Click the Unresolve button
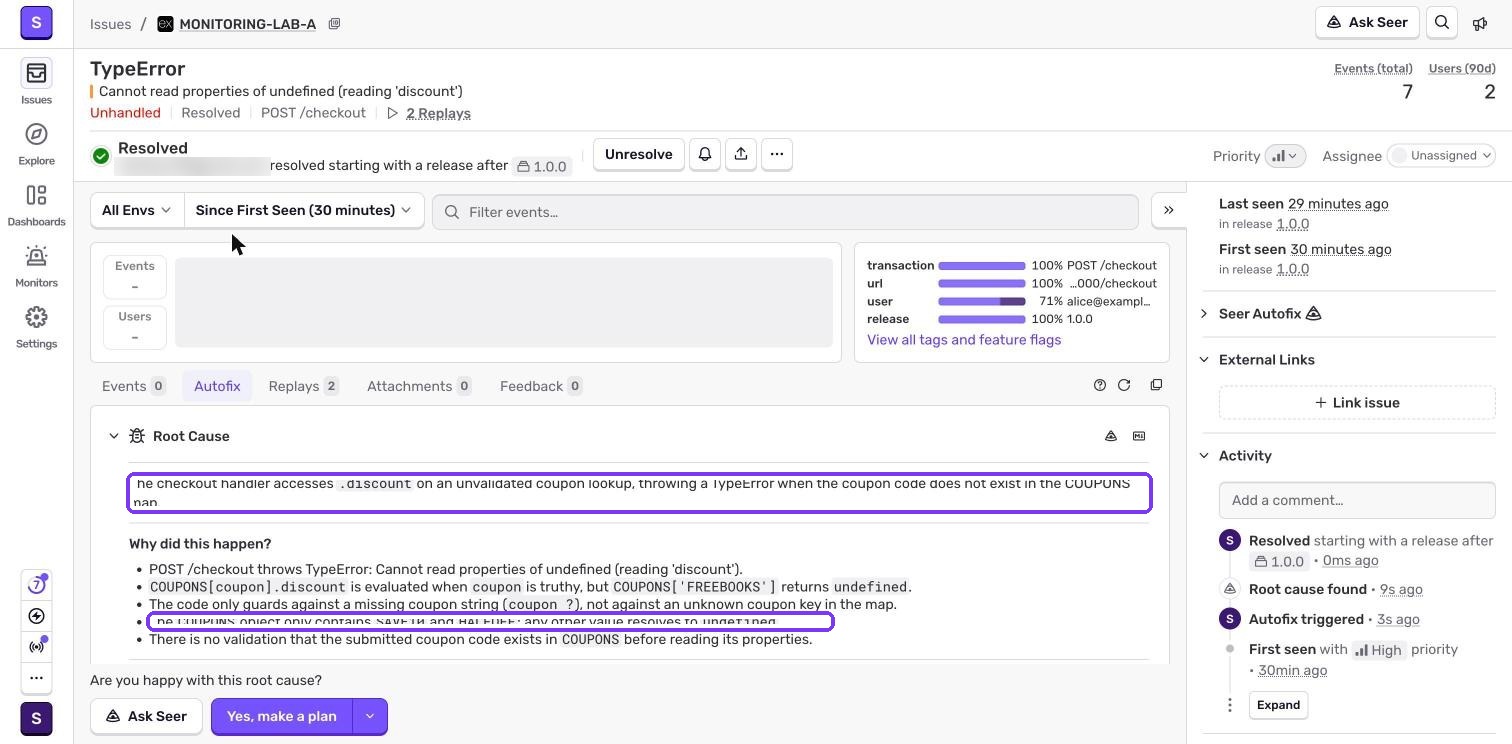 [x=638, y=154]
